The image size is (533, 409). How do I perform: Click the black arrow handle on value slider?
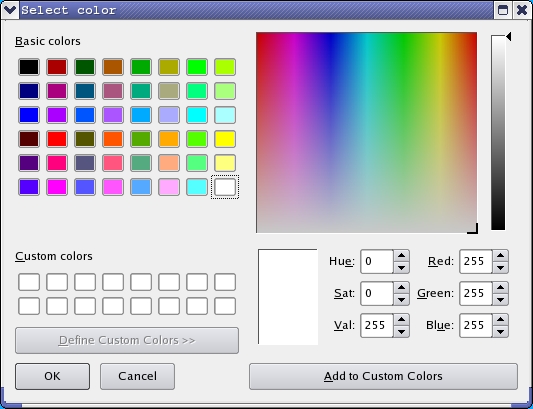(x=509, y=37)
